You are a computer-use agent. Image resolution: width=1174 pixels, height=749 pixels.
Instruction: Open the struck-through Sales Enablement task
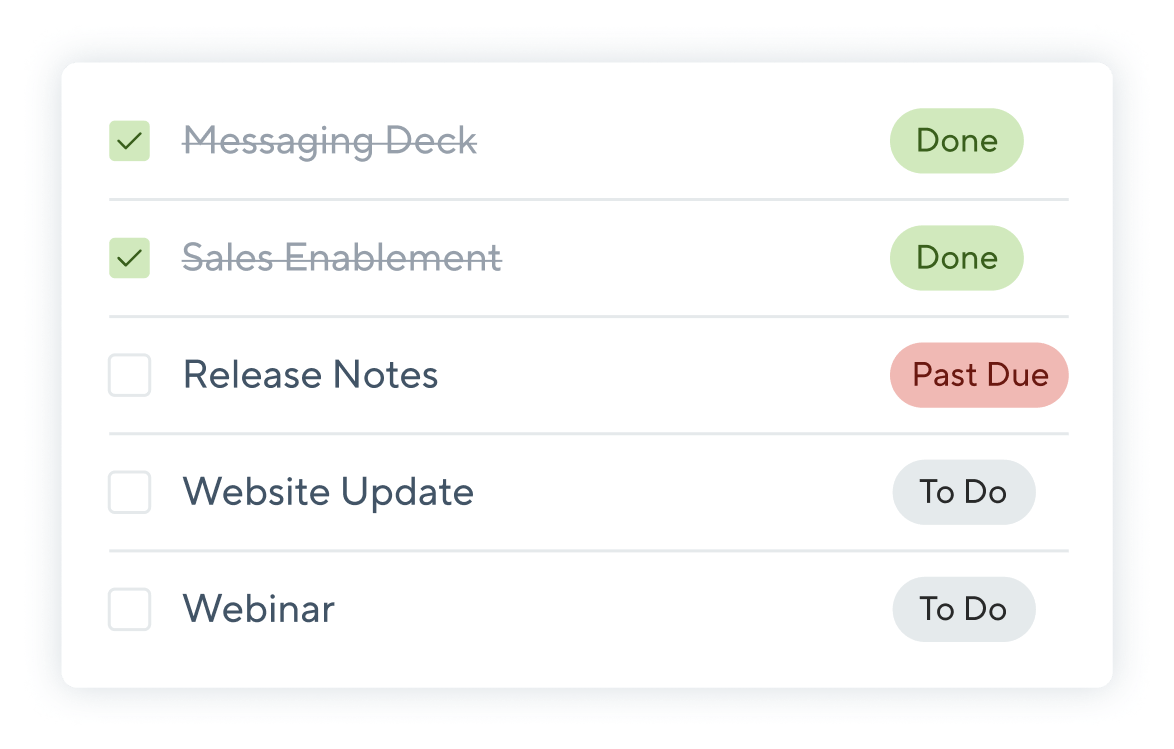point(342,258)
